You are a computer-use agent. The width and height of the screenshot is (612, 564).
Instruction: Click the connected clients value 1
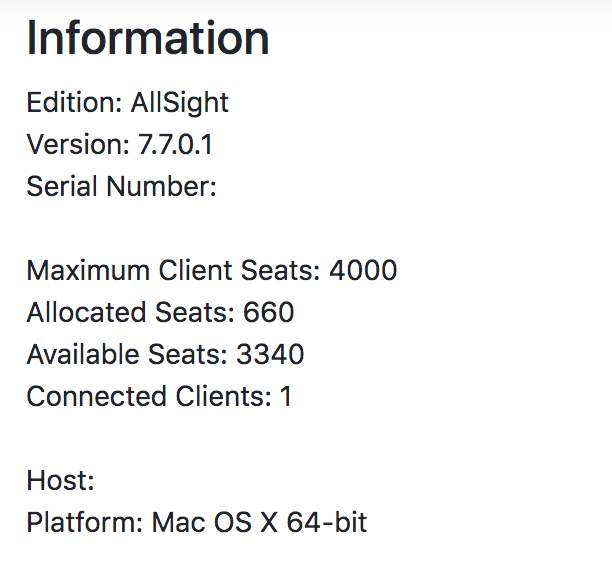click(286, 396)
